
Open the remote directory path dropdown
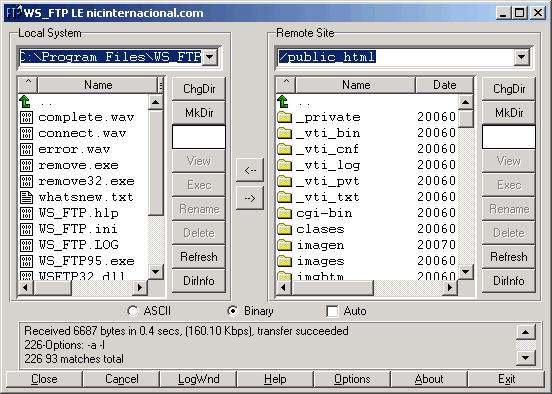tap(522, 57)
